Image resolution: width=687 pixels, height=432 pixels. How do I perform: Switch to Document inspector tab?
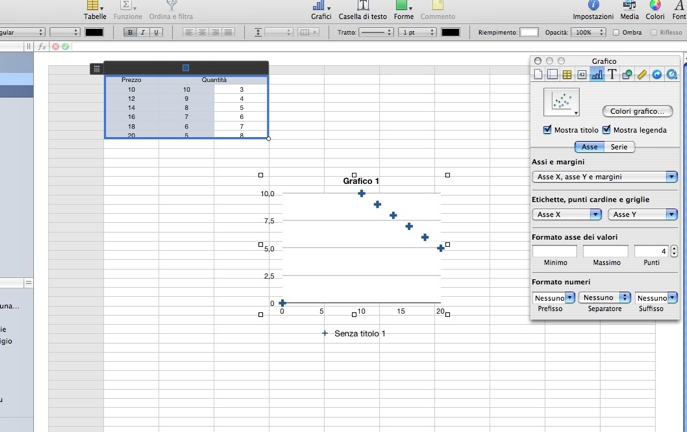click(x=538, y=74)
